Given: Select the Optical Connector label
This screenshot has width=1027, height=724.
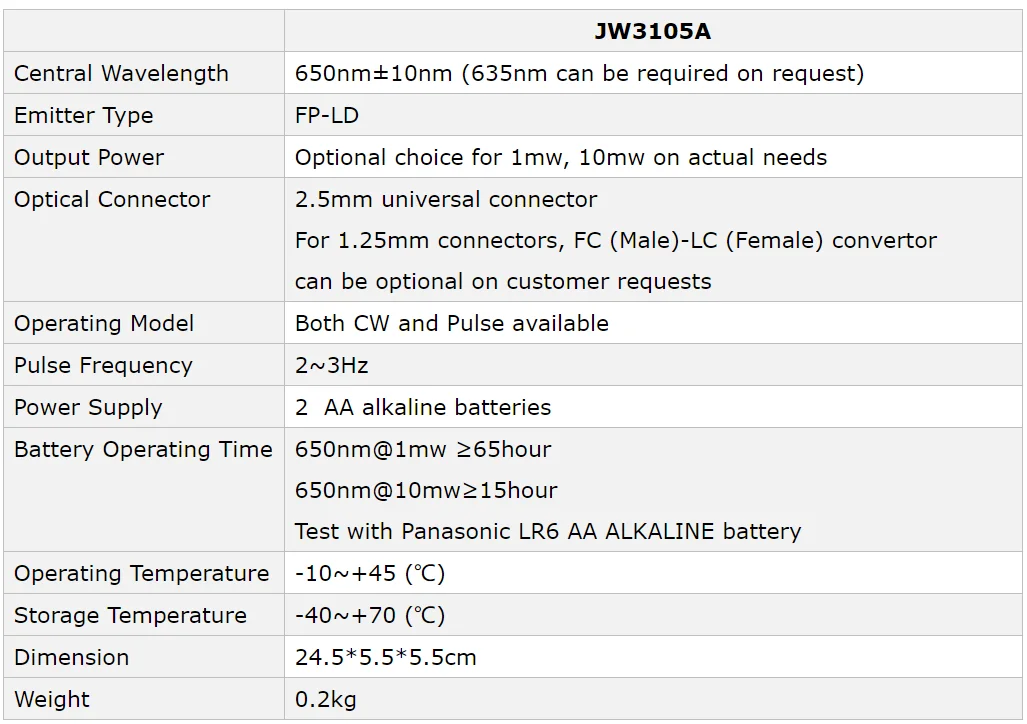Looking at the screenshot, I should (x=112, y=199).
